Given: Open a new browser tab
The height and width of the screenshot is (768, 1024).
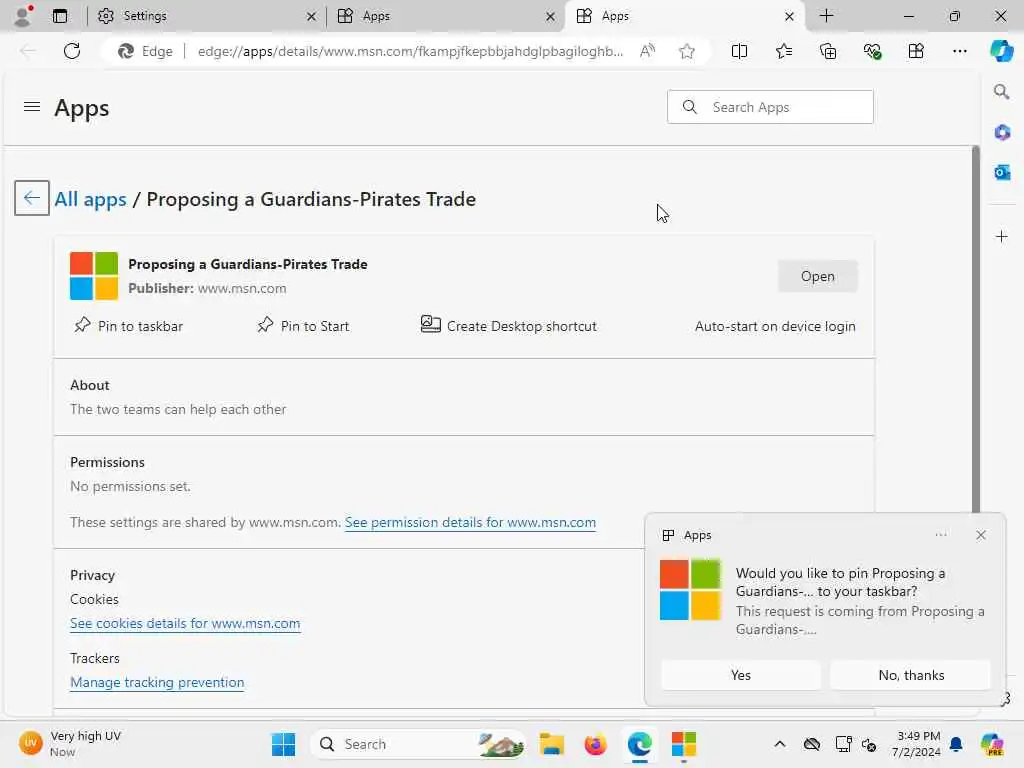Looking at the screenshot, I should [826, 16].
